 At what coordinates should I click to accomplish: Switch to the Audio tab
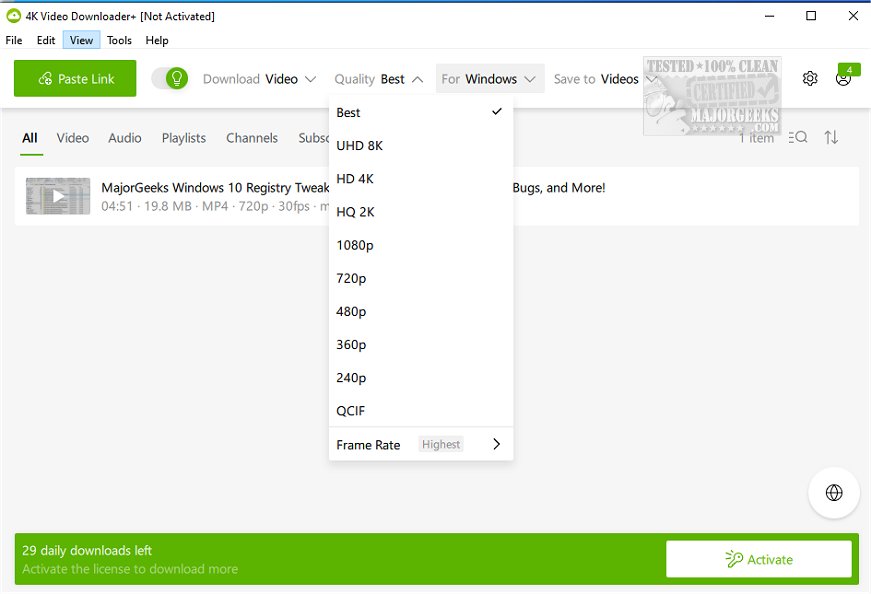pos(124,138)
